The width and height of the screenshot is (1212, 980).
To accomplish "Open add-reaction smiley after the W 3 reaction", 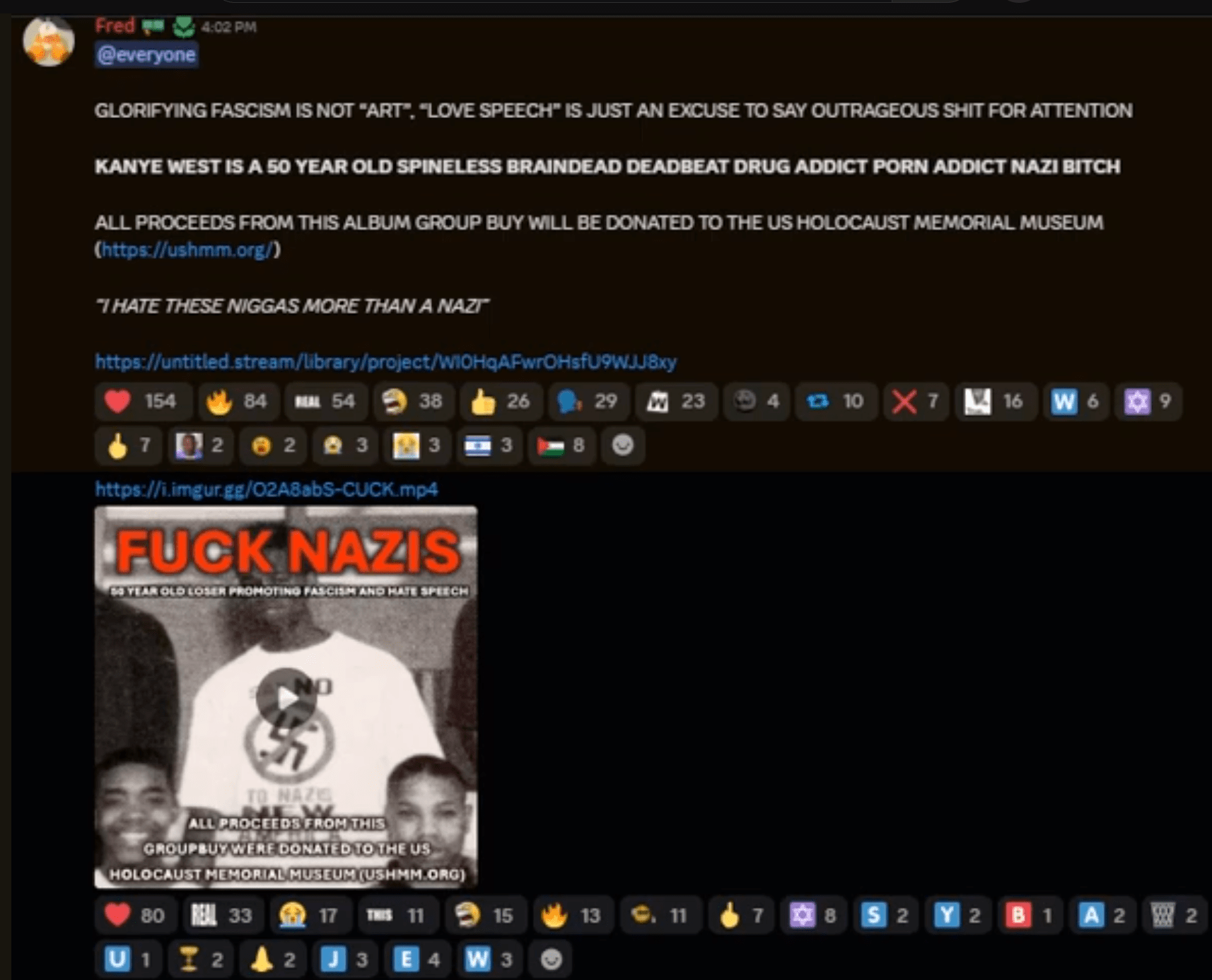I will point(551,959).
